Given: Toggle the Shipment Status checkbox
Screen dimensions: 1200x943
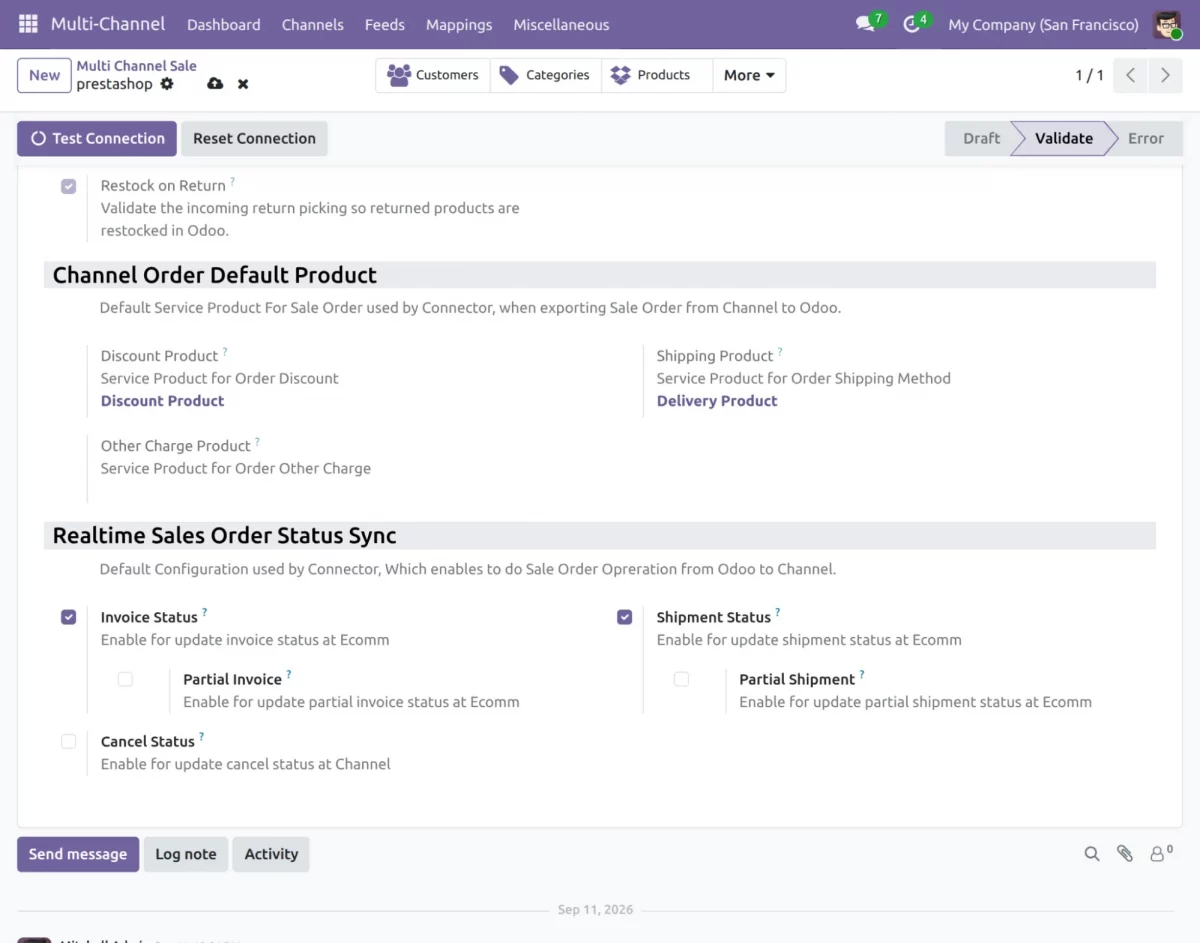Looking at the screenshot, I should click(624, 617).
